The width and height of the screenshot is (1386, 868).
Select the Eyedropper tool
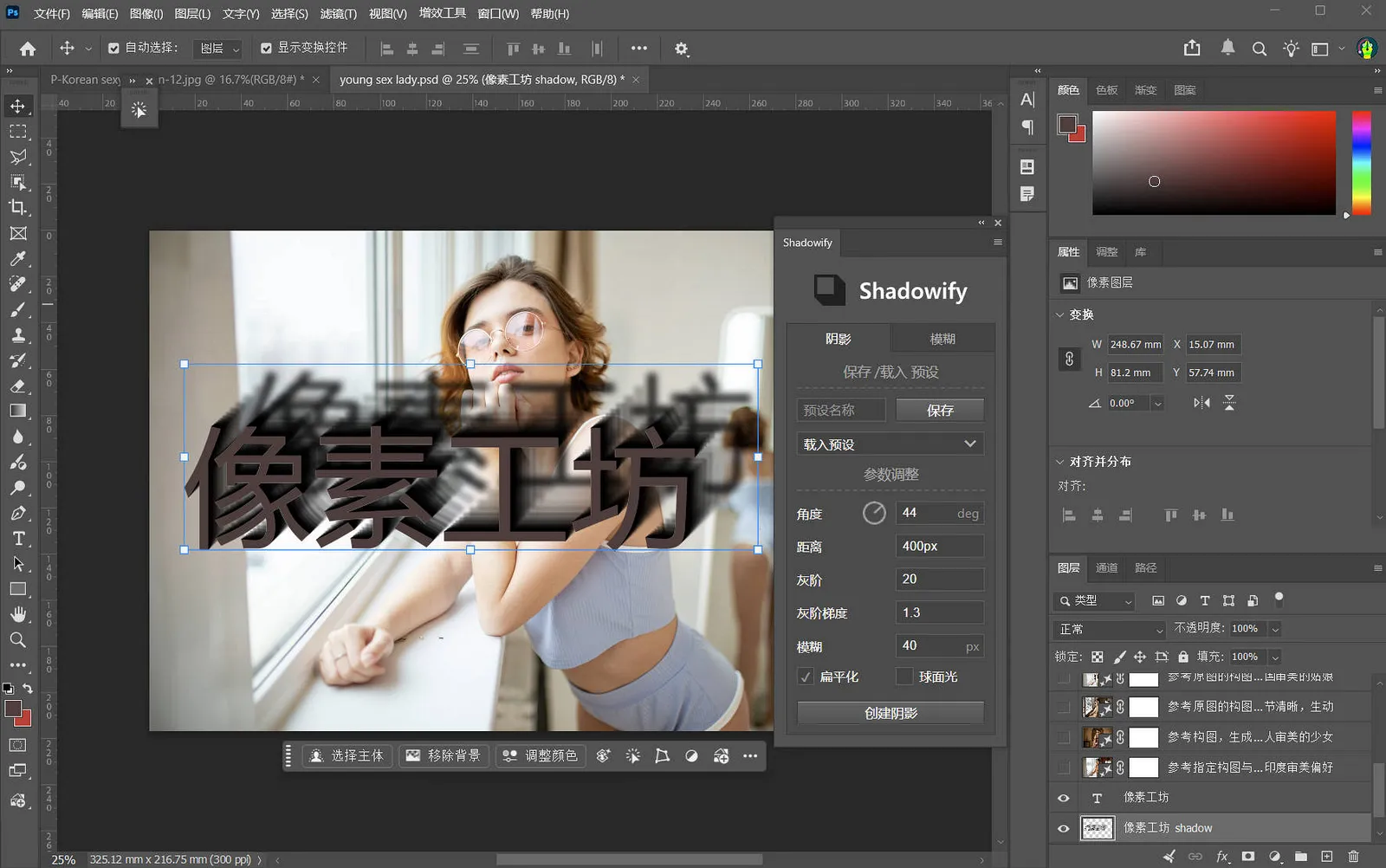pyautogui.click(x=18, y=258)
